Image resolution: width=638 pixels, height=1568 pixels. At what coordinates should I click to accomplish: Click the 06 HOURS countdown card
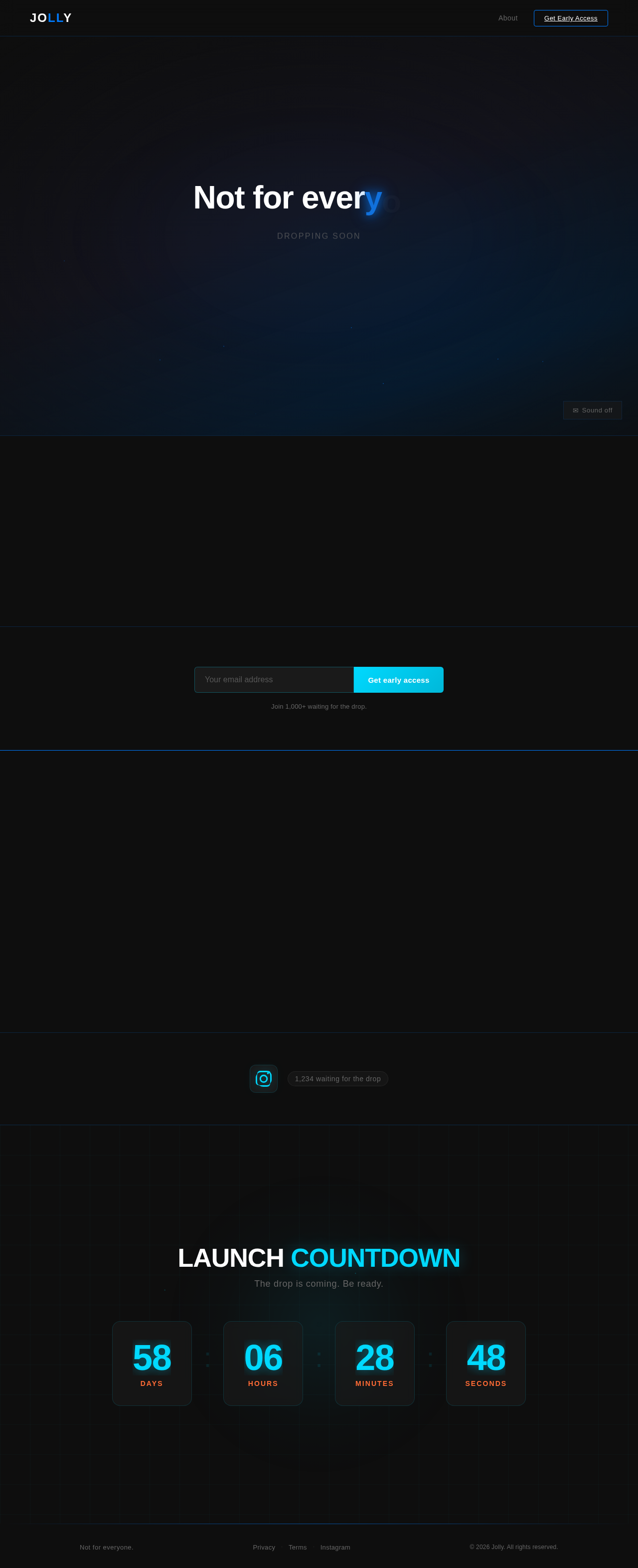[x=263, y=1364]
